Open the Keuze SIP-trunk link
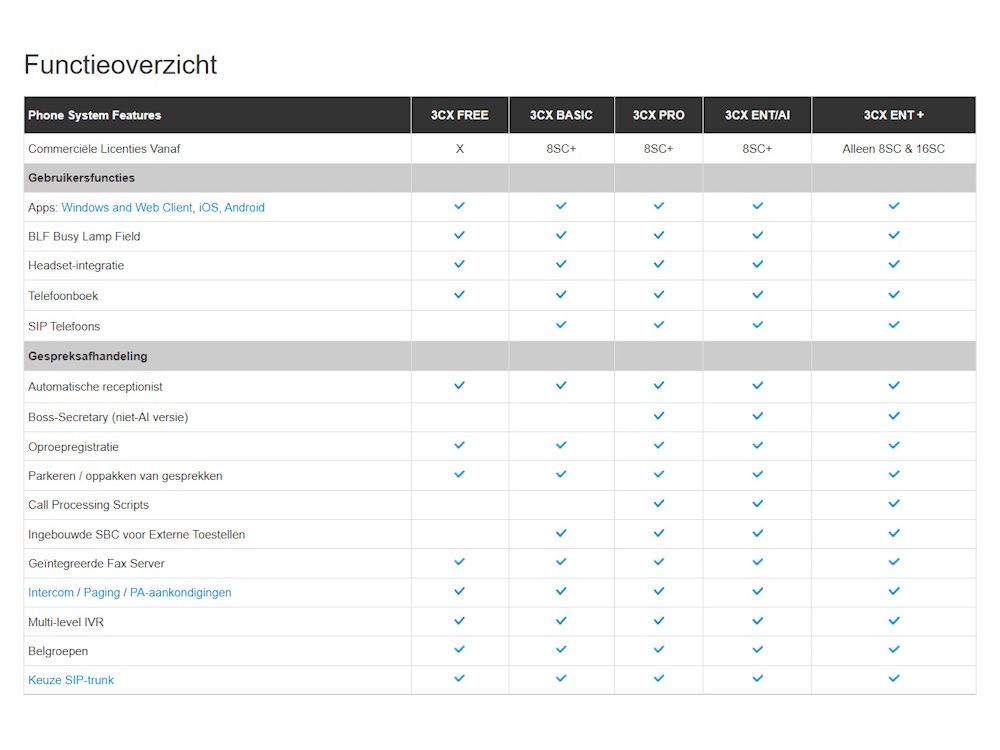Viewport: 1000px width, 750px height. click(x=71, y=680)
